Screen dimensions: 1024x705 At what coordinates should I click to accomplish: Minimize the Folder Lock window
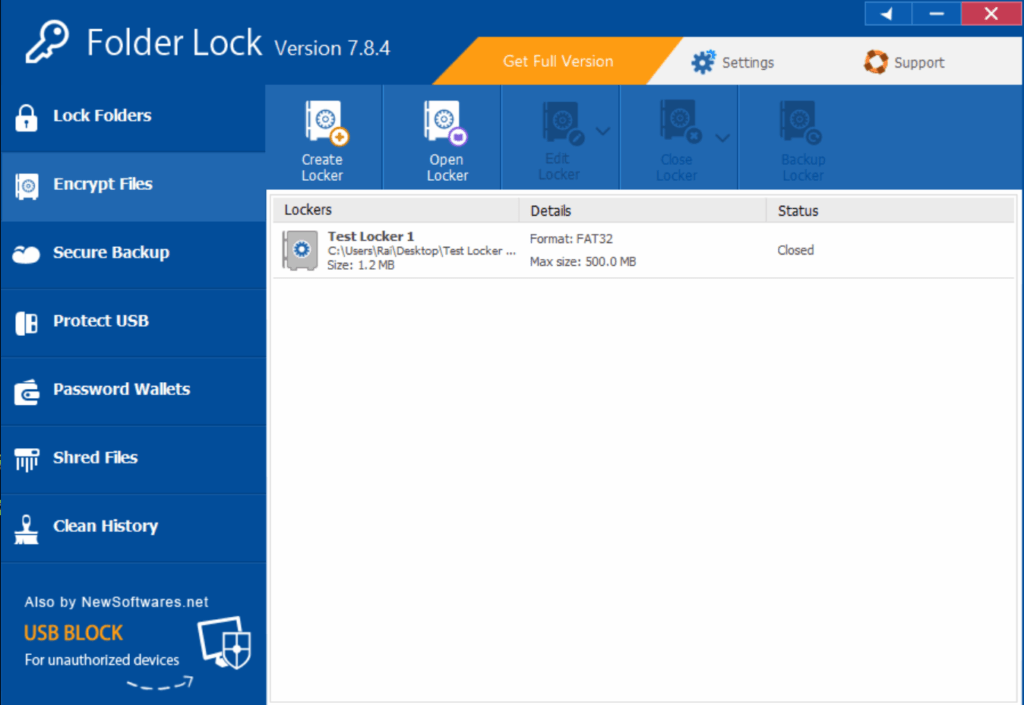click(936, 14)
